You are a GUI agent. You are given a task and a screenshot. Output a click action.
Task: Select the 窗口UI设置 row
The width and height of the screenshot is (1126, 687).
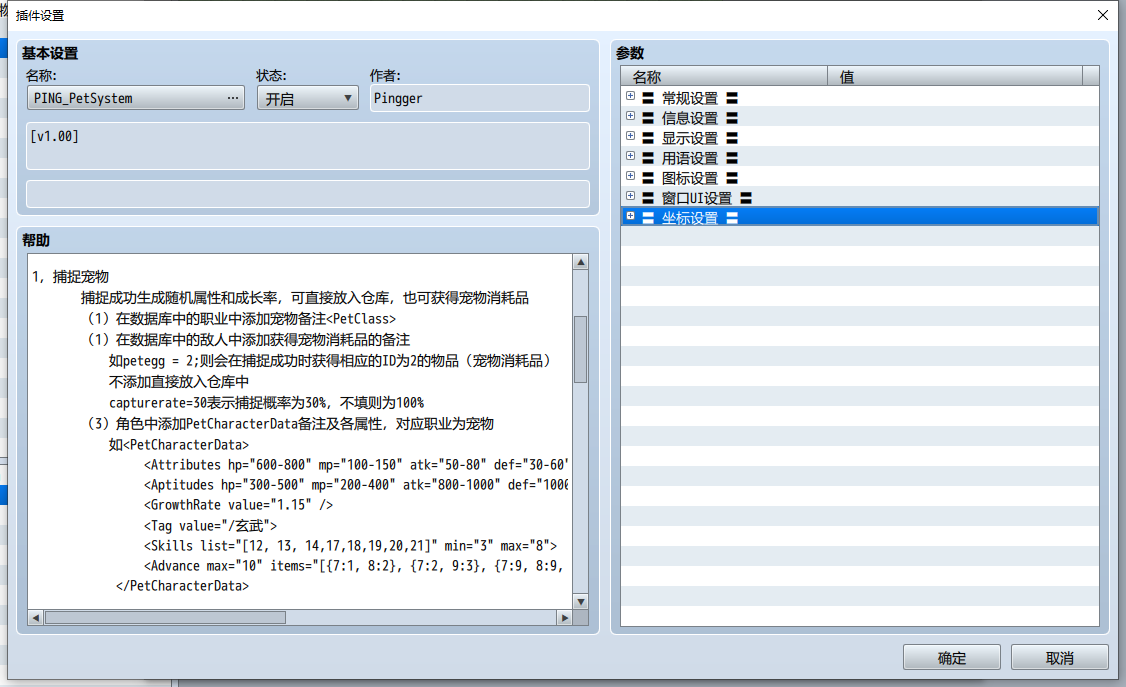click(x=860, y=197)
